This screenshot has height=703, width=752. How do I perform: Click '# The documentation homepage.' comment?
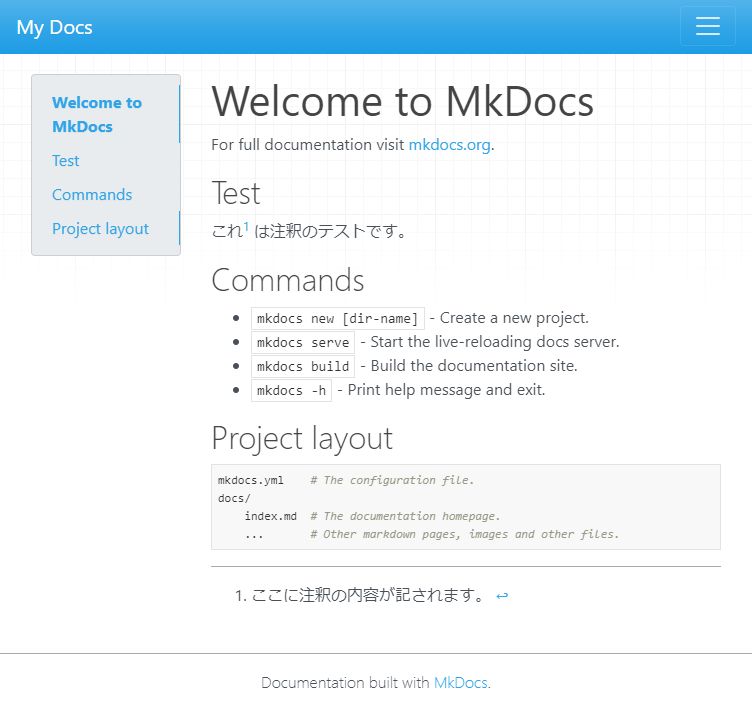tap(405, 516)
